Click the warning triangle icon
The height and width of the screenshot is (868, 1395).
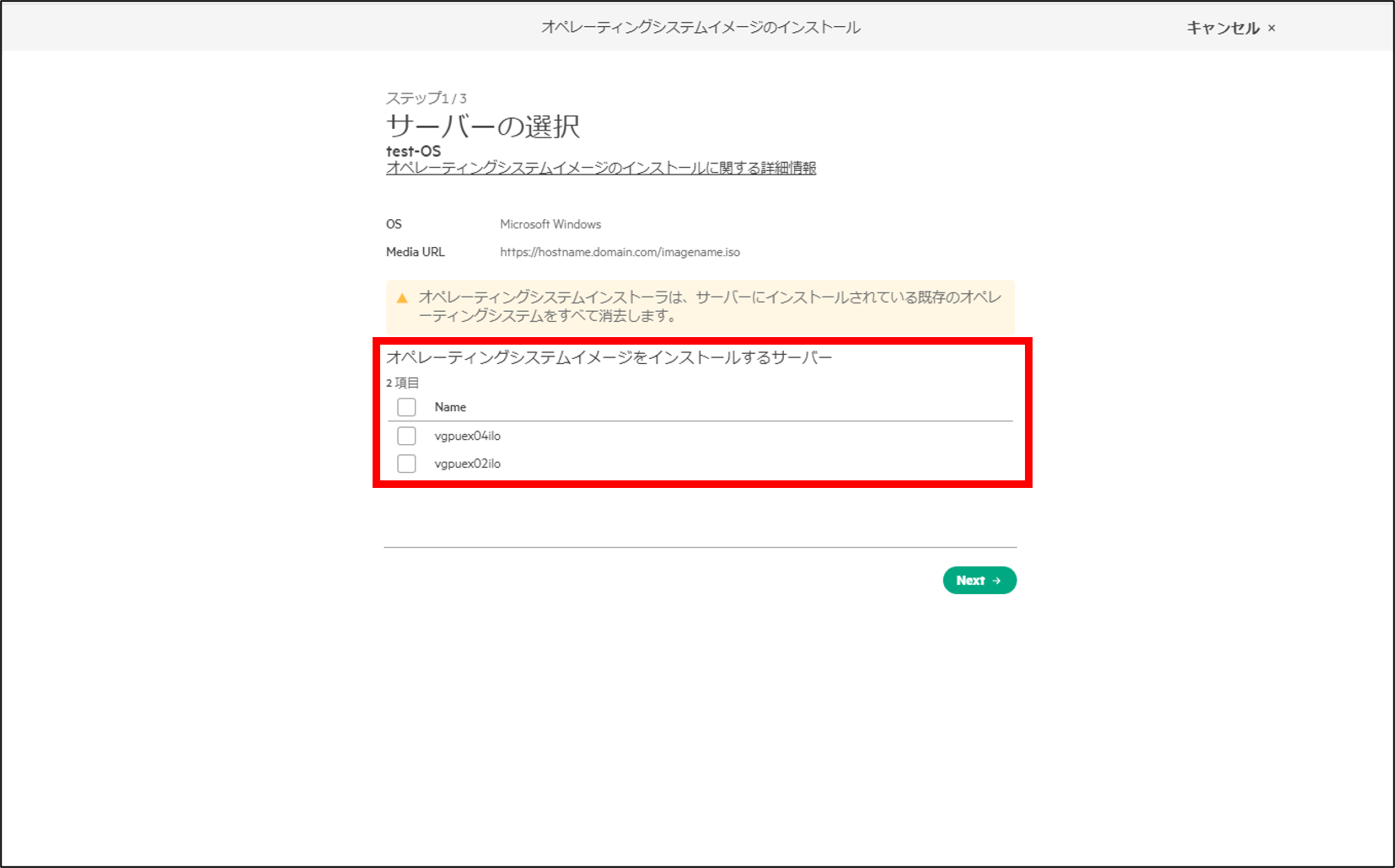[x=402, y=297]
